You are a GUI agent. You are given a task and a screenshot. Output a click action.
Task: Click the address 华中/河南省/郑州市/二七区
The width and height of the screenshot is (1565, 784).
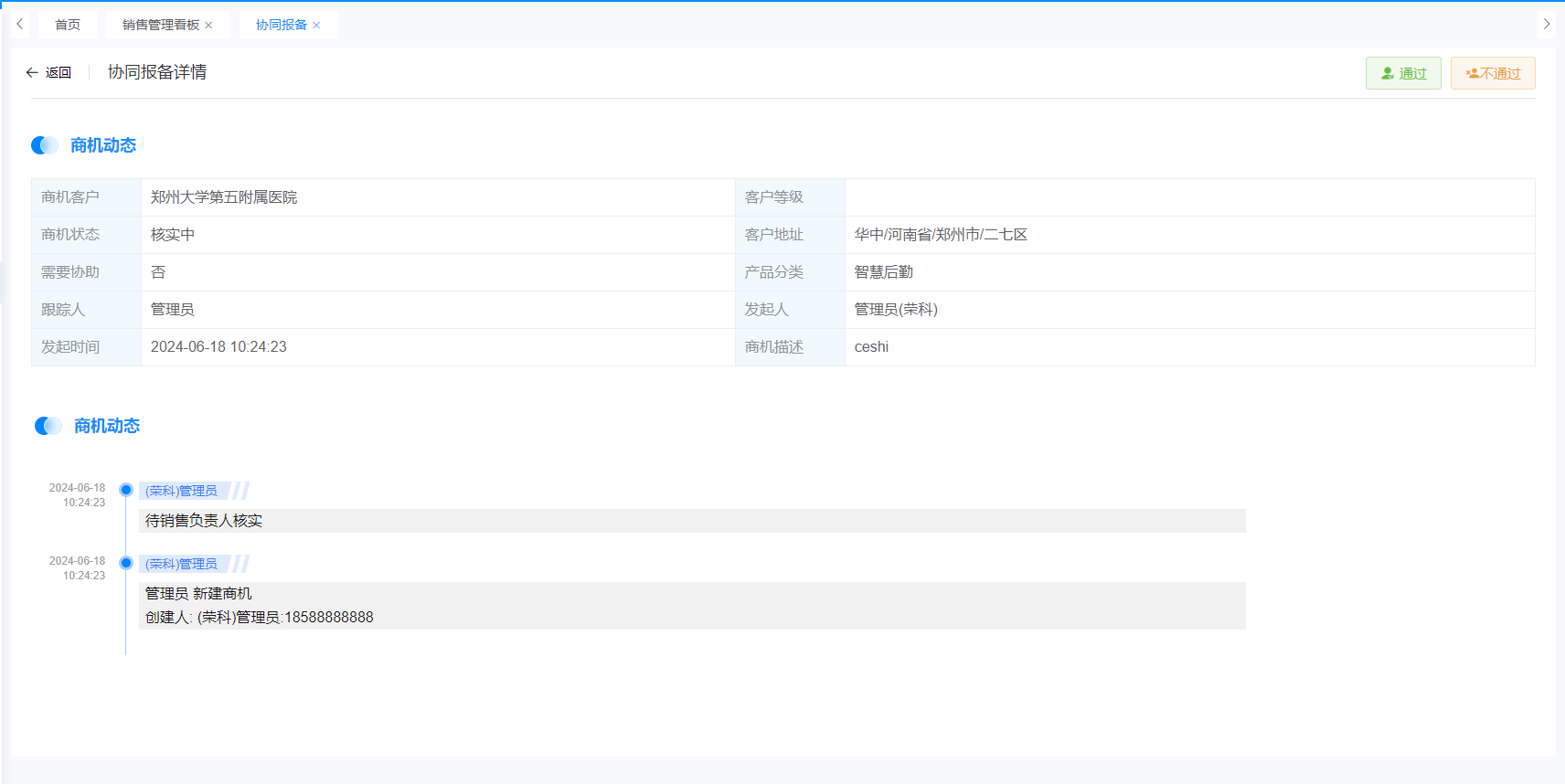[941, 235]
